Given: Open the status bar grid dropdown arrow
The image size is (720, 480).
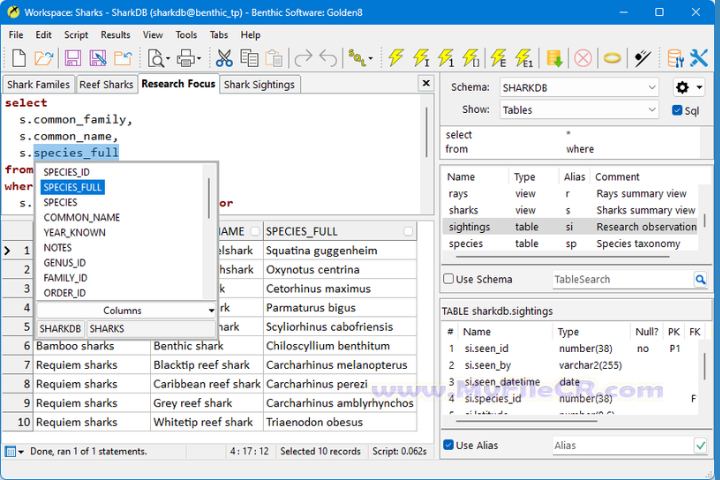Looking at the screenshot, I should coord(21,452).
